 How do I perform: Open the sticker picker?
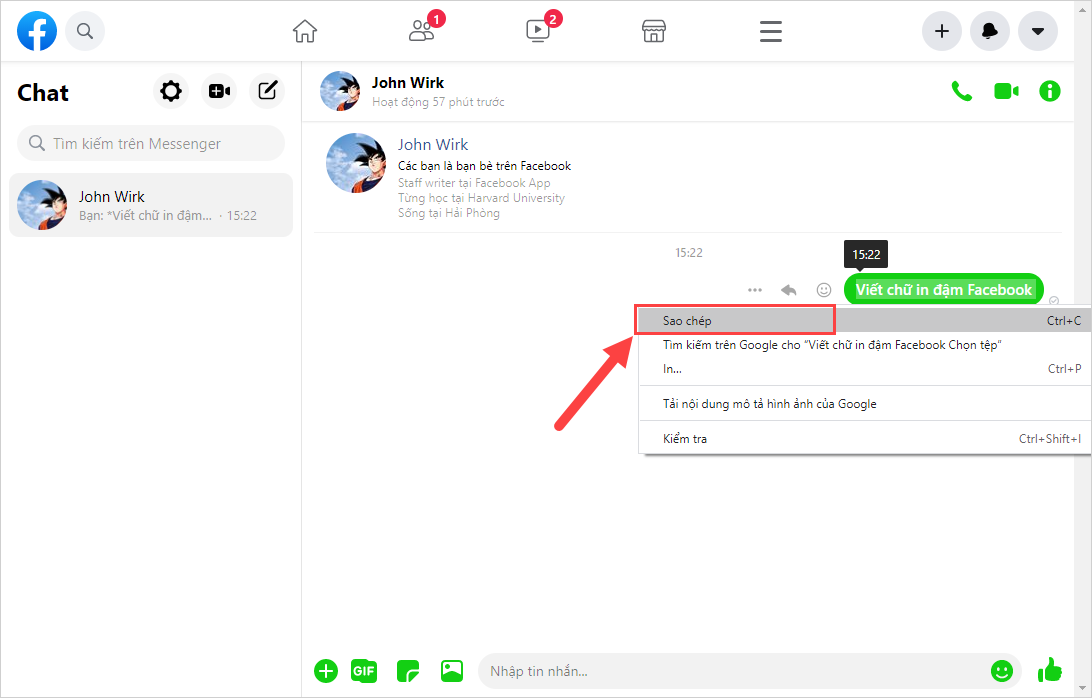(x=408, y=671)
